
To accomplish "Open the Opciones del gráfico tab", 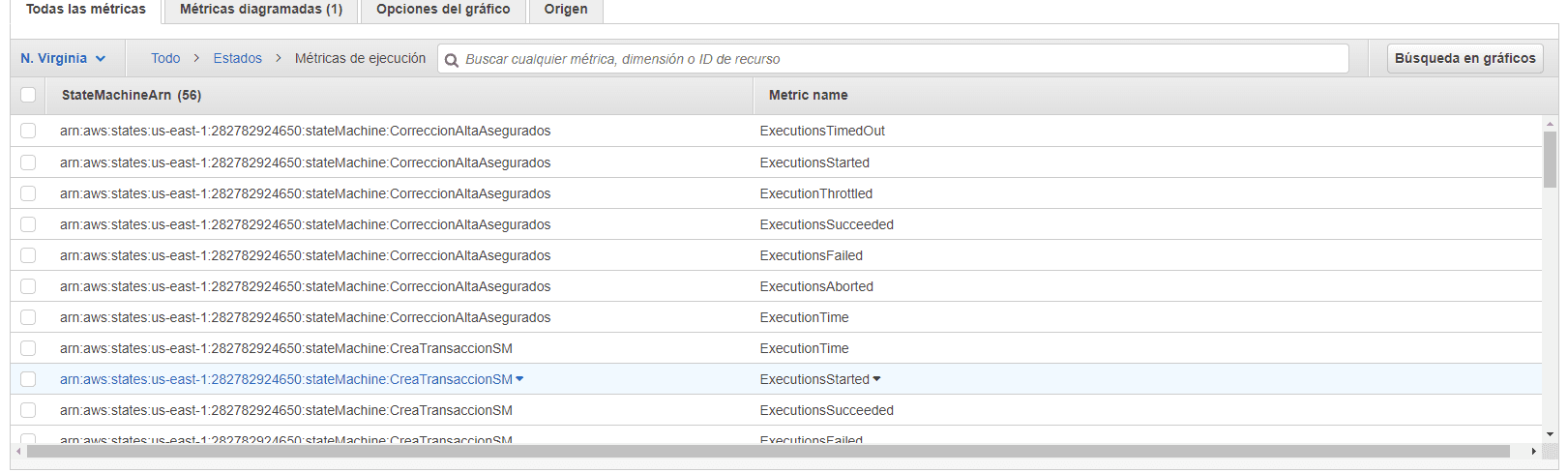I will pos(443,10).
